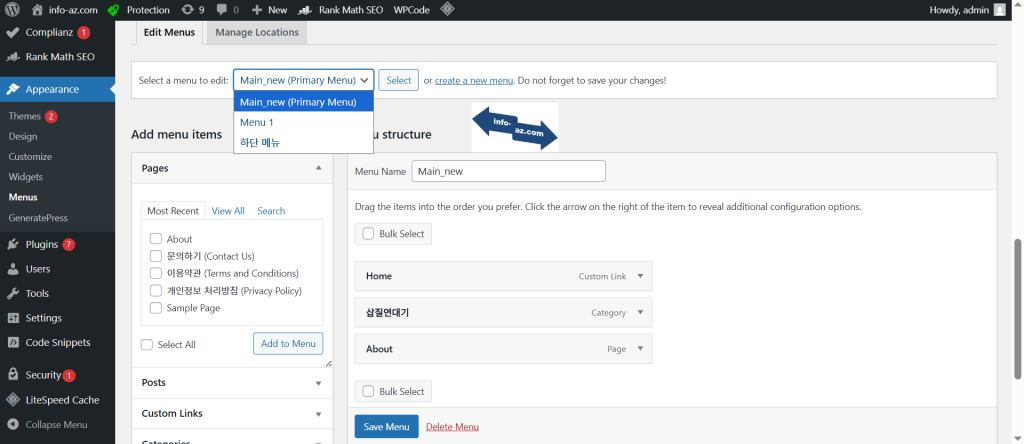Open Security shield icon in sidebar

(x=13, y=375)
